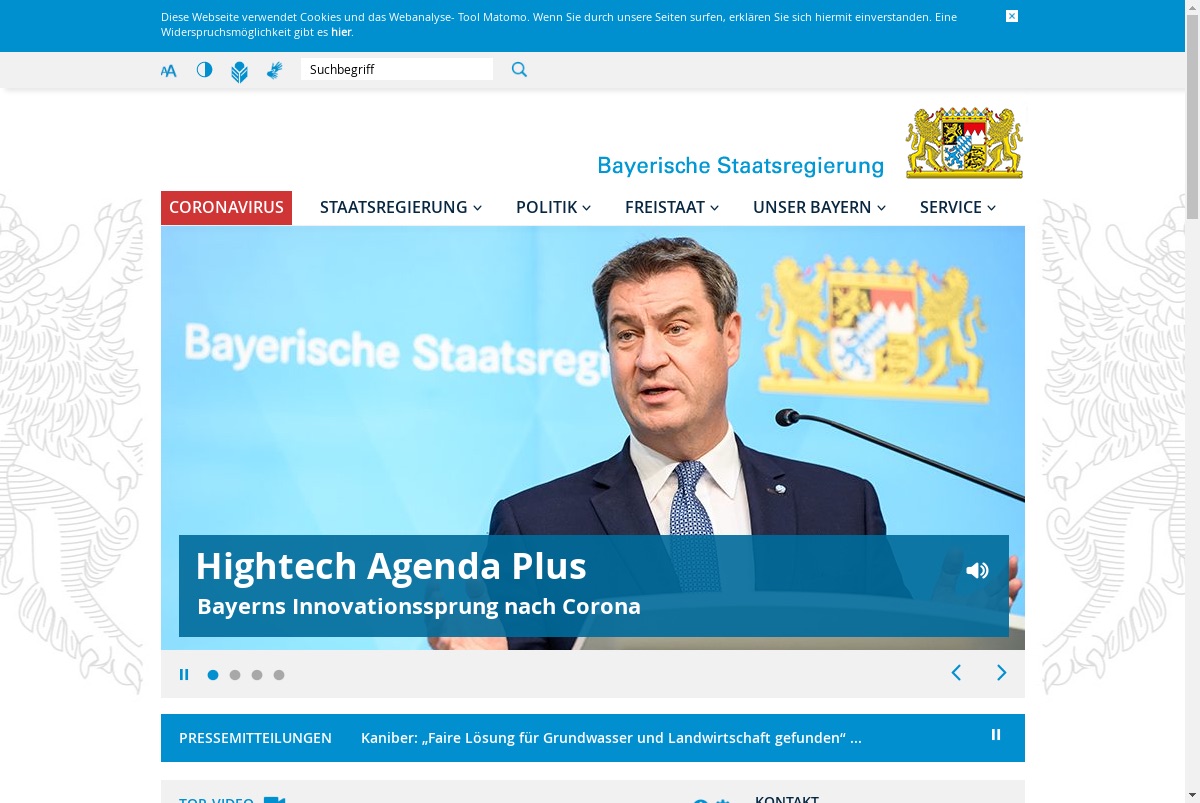
Task: Pause the image slideshow
Action: click(184, 675)
